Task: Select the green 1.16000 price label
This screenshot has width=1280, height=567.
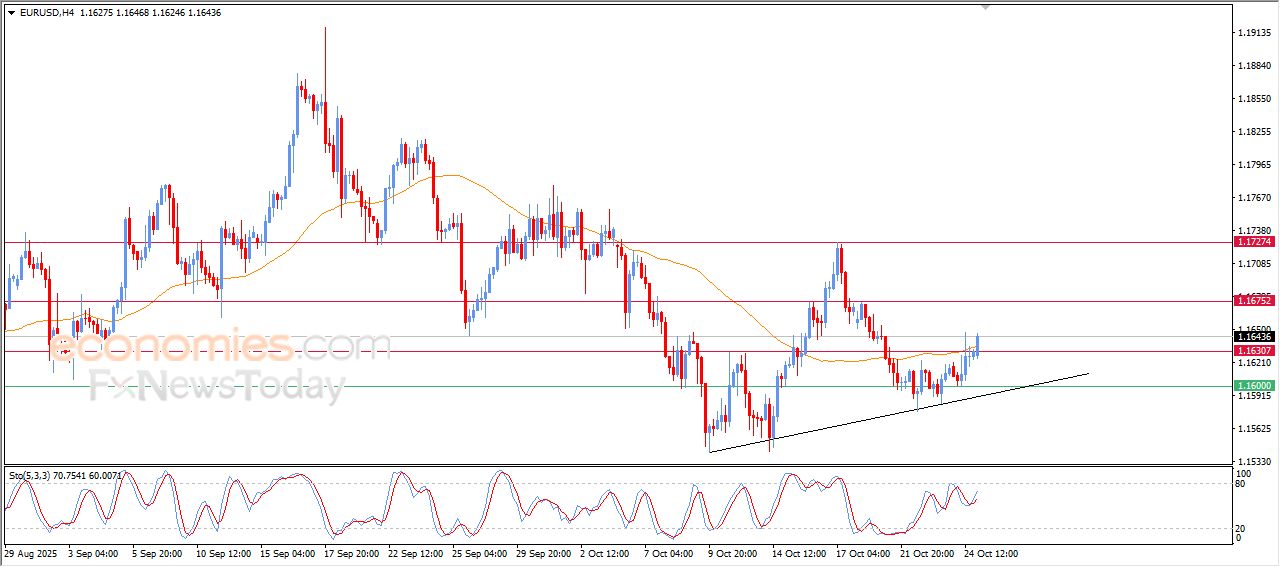Action: (x=1252, y=386)
